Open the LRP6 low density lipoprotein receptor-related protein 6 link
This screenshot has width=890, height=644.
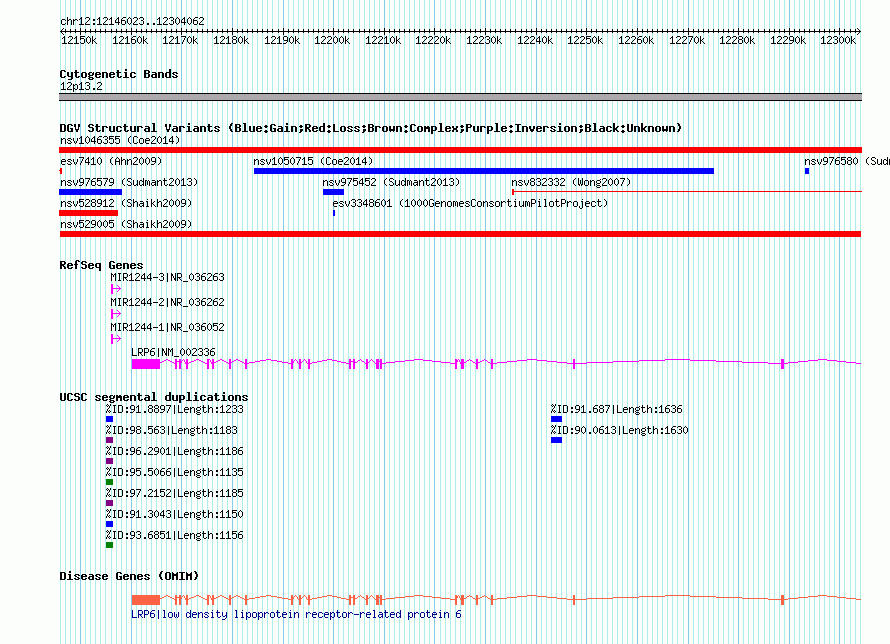tap(296, 614)
